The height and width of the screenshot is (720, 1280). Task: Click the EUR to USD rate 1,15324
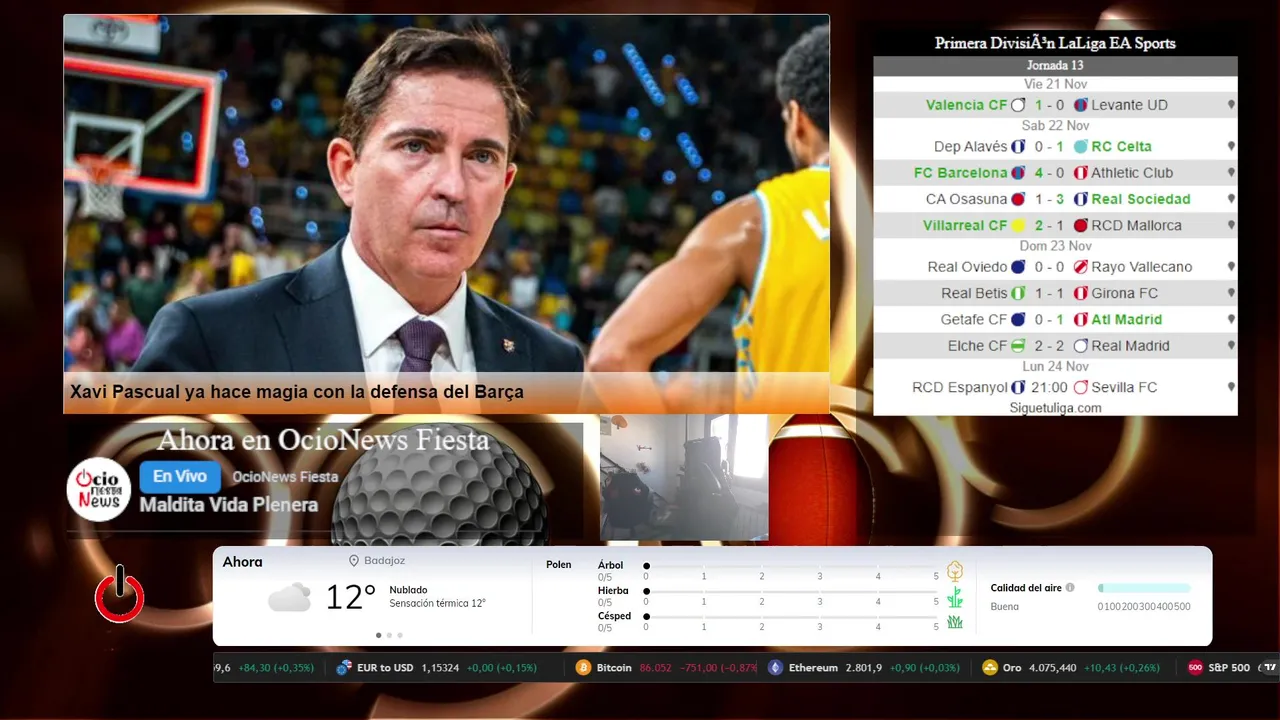(440, 668)
